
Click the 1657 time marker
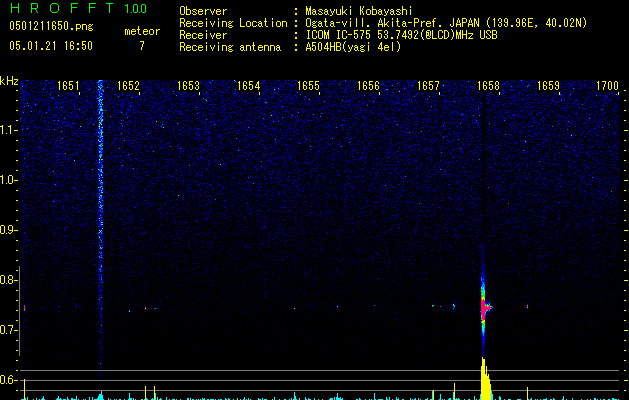[x=428, y=86]
